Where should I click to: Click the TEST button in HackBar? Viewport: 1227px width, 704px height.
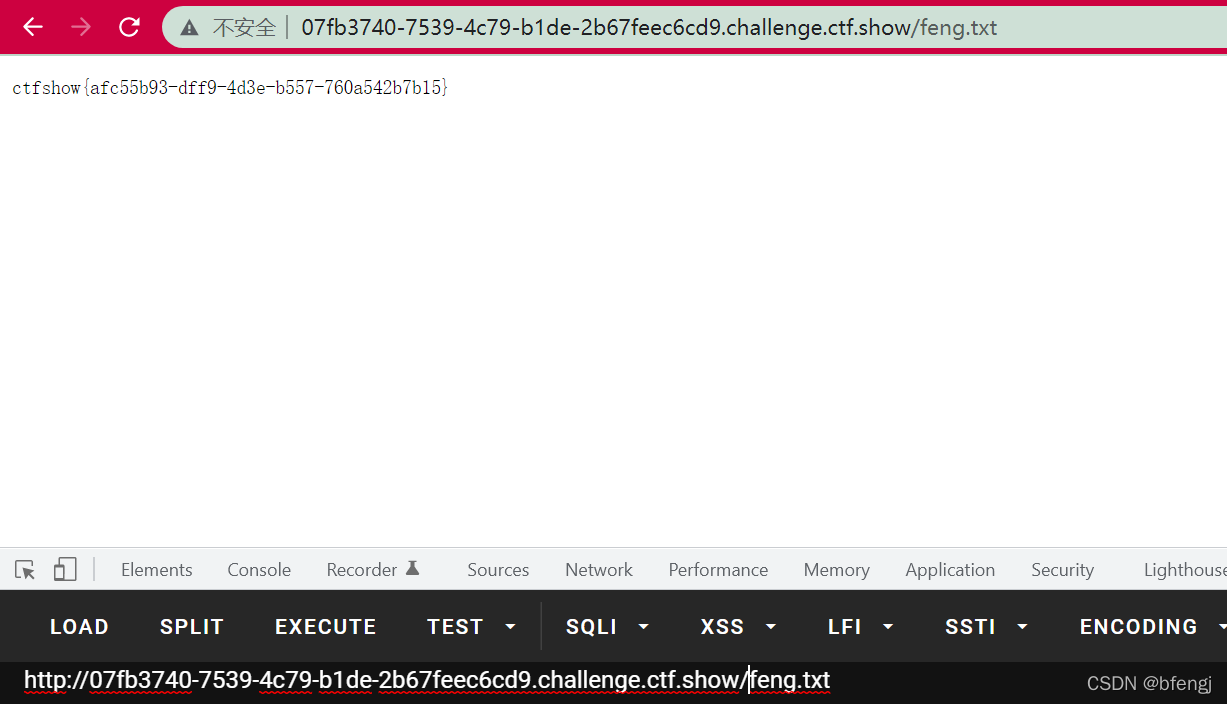pyautogui.click(x=455, y=627)
